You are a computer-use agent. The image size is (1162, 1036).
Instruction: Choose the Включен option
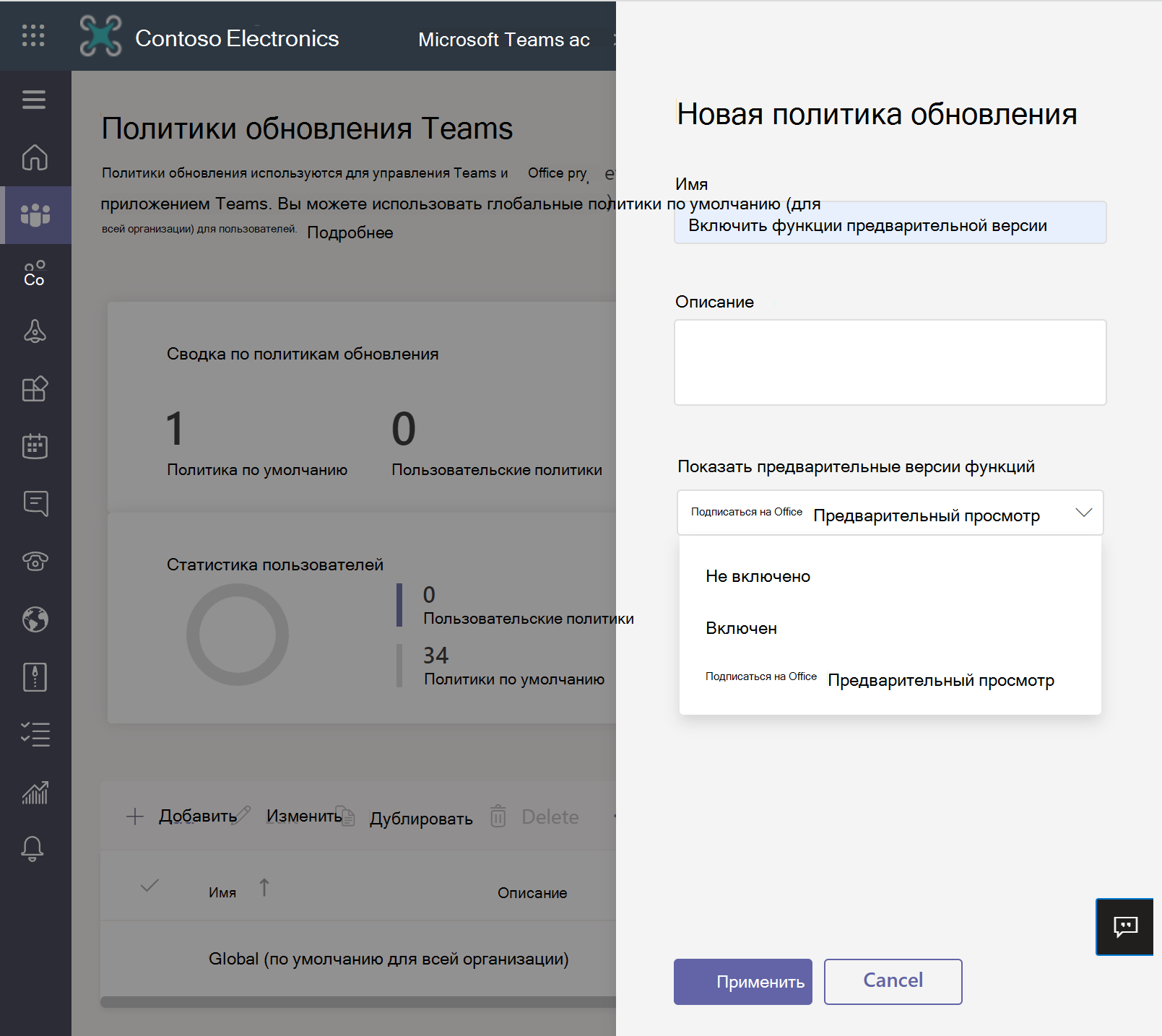pyautogui.click(x=890, y=628)
